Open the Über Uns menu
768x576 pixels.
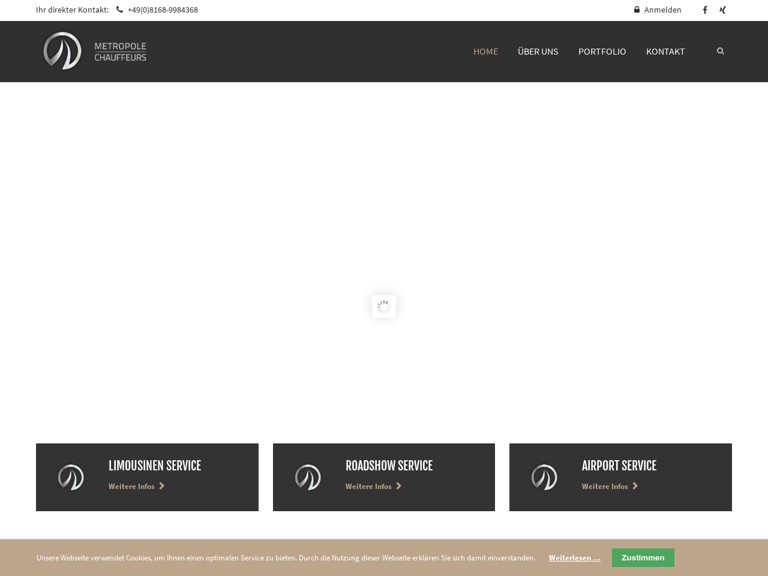pyautogui.click(x=538, y=51)
